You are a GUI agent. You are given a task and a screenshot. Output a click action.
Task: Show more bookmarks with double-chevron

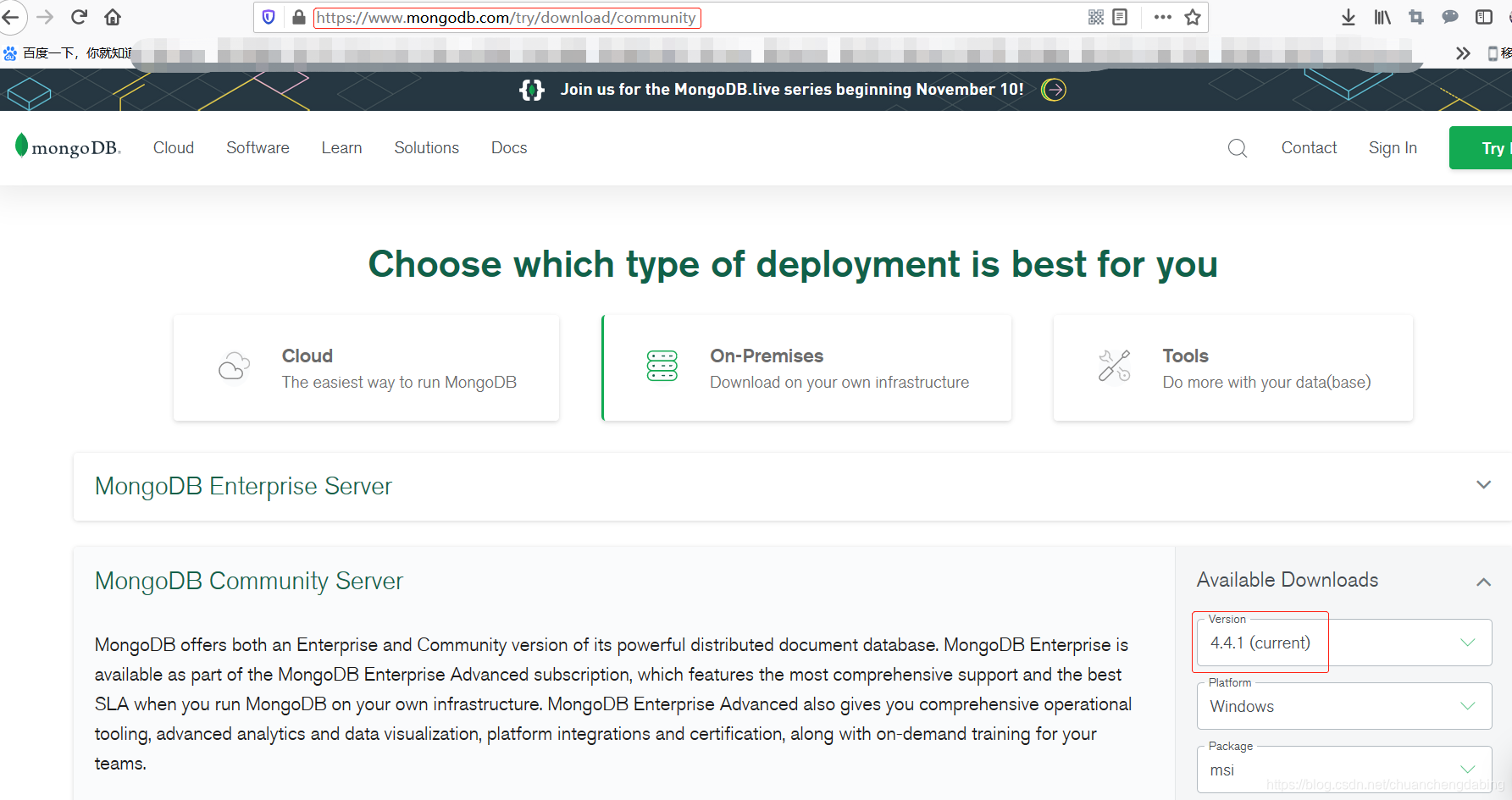pyautogui.click(x=1463, y=53)
